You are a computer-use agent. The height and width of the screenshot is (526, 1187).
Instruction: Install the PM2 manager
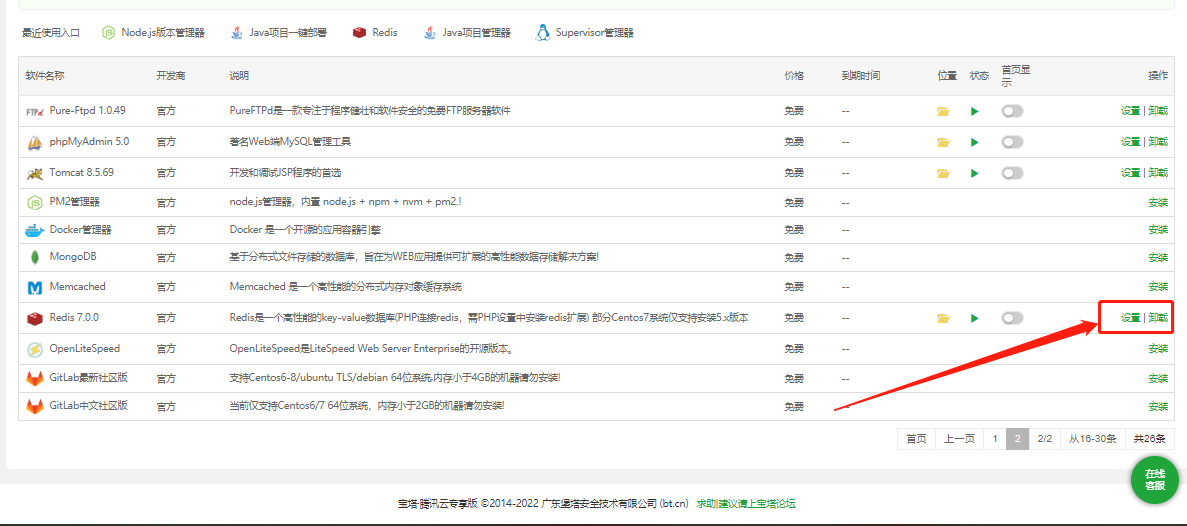[1157, 203]
